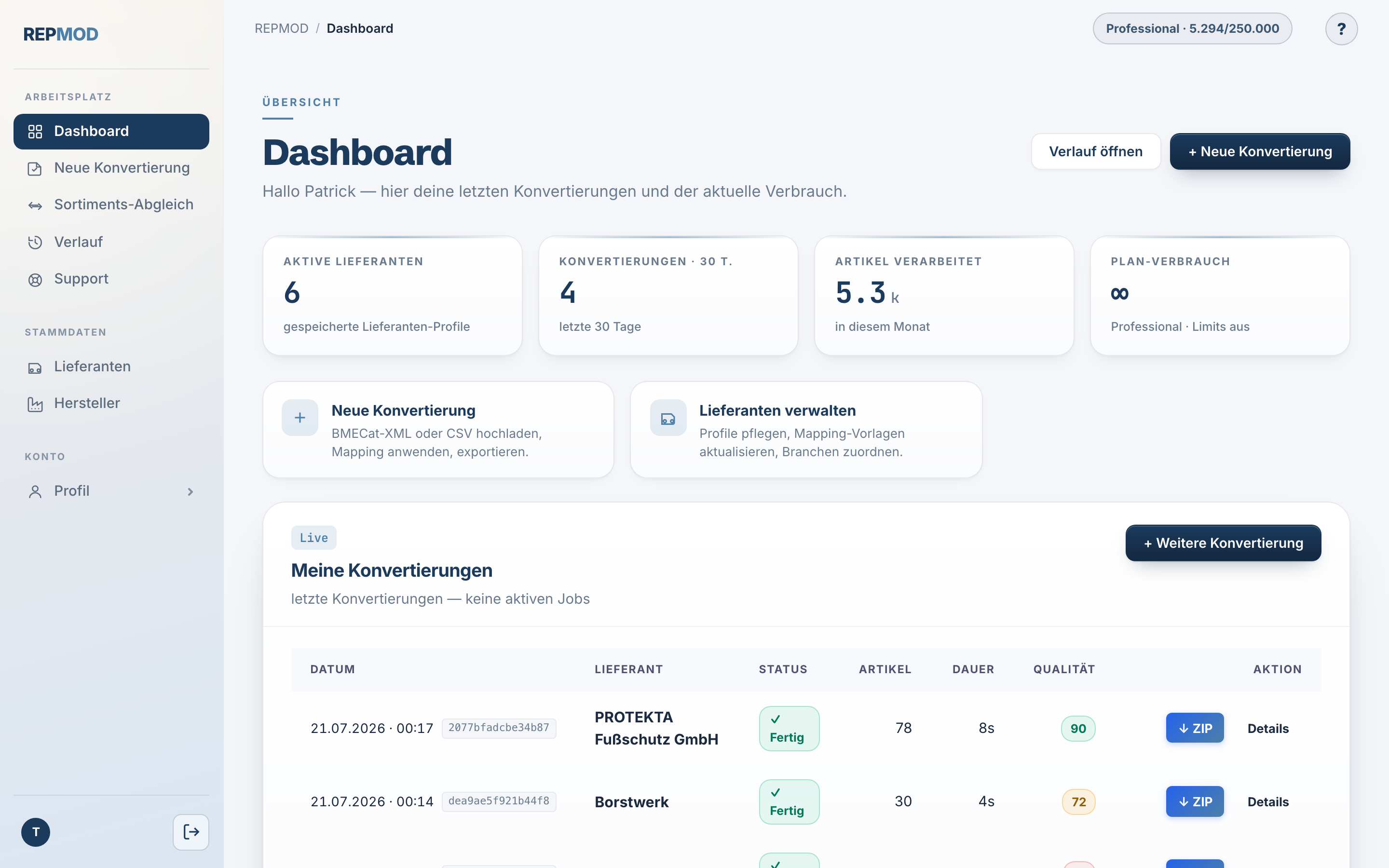Screen dimensions: 1389x868
Task: Click the truck icon on Lieferanten verwalten card
Action: [668, 417]
